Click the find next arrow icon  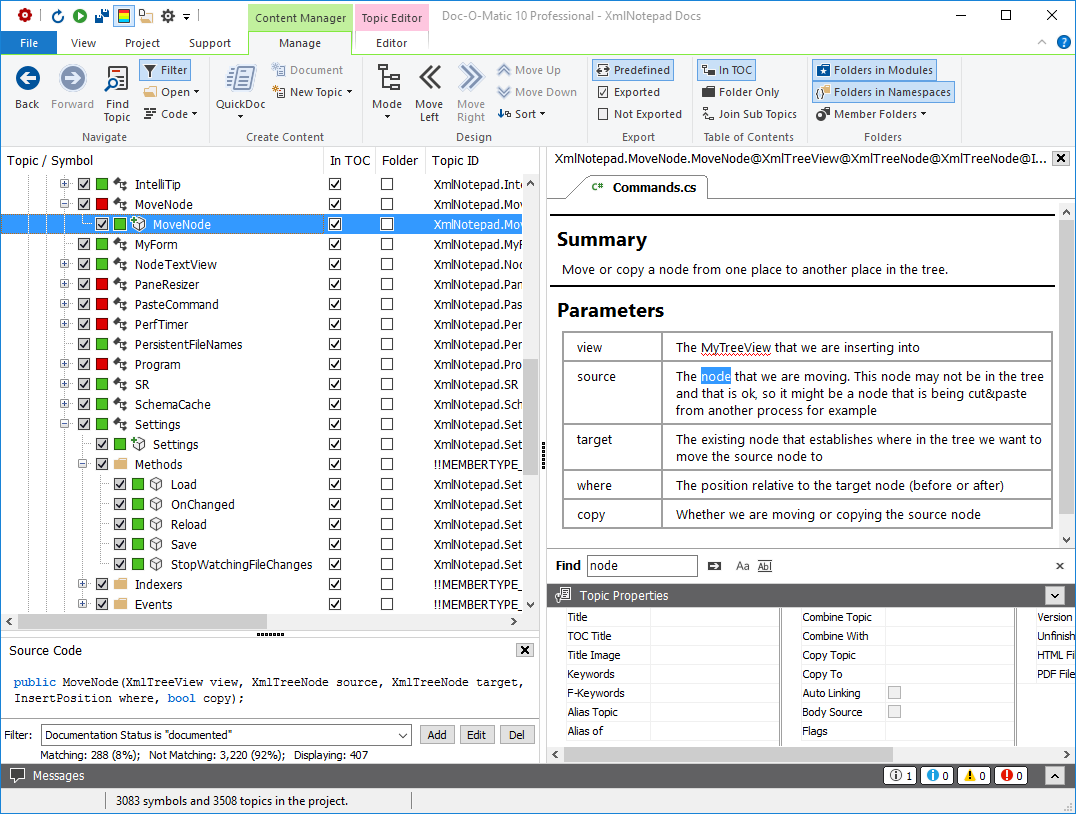pos(714,566)
